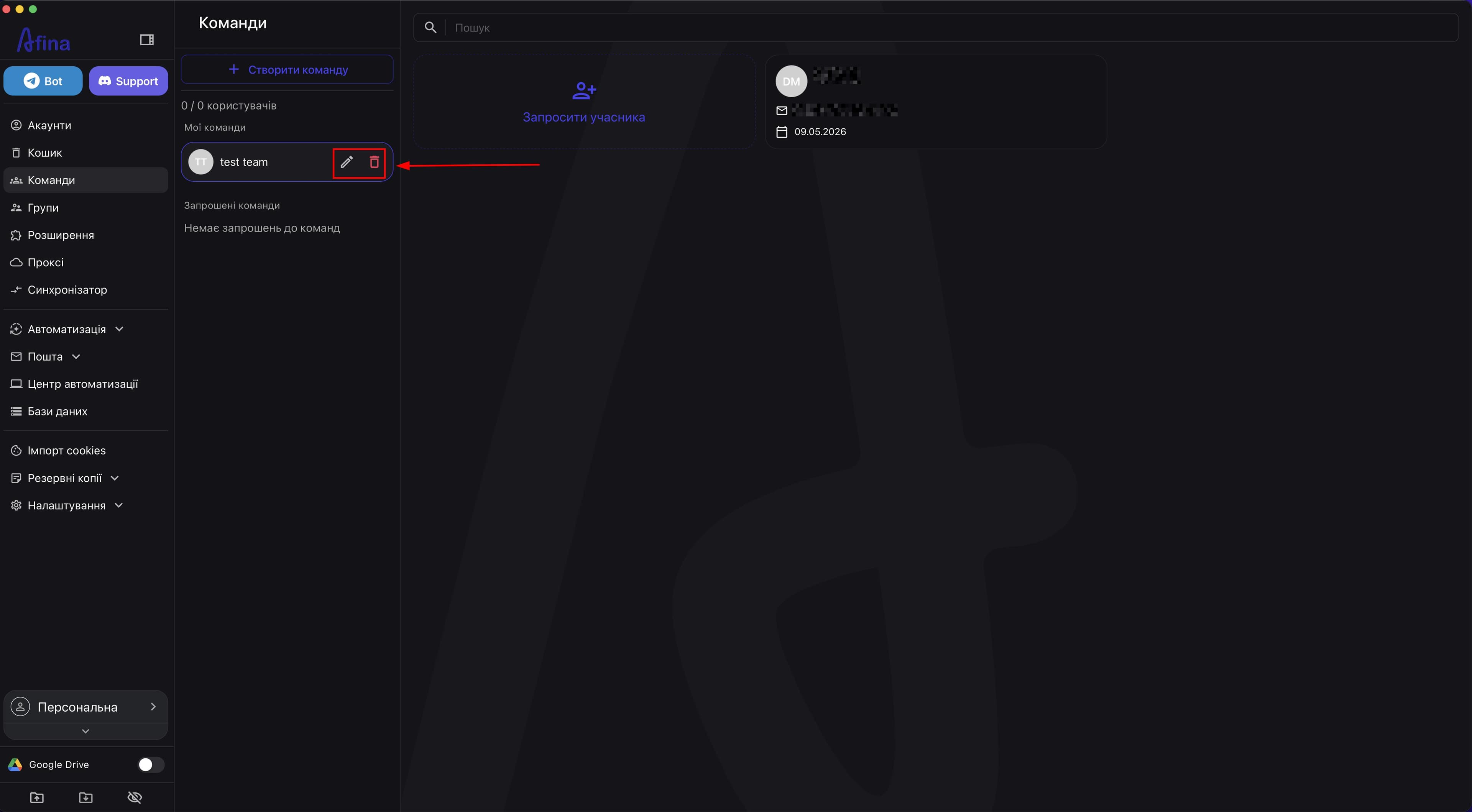Click the Резервні копії note icon

(16, 478)
